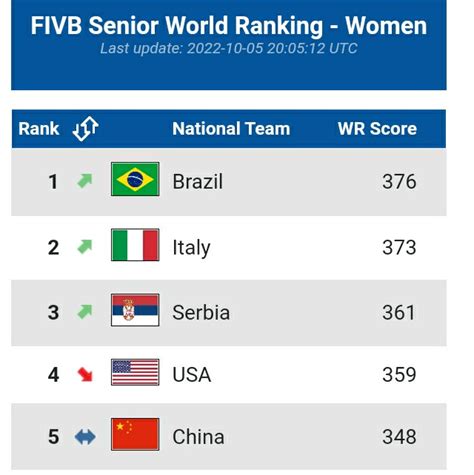The image size is (474, 475).
Task: Sort by the WR Score column header
Action: (377, 129)
